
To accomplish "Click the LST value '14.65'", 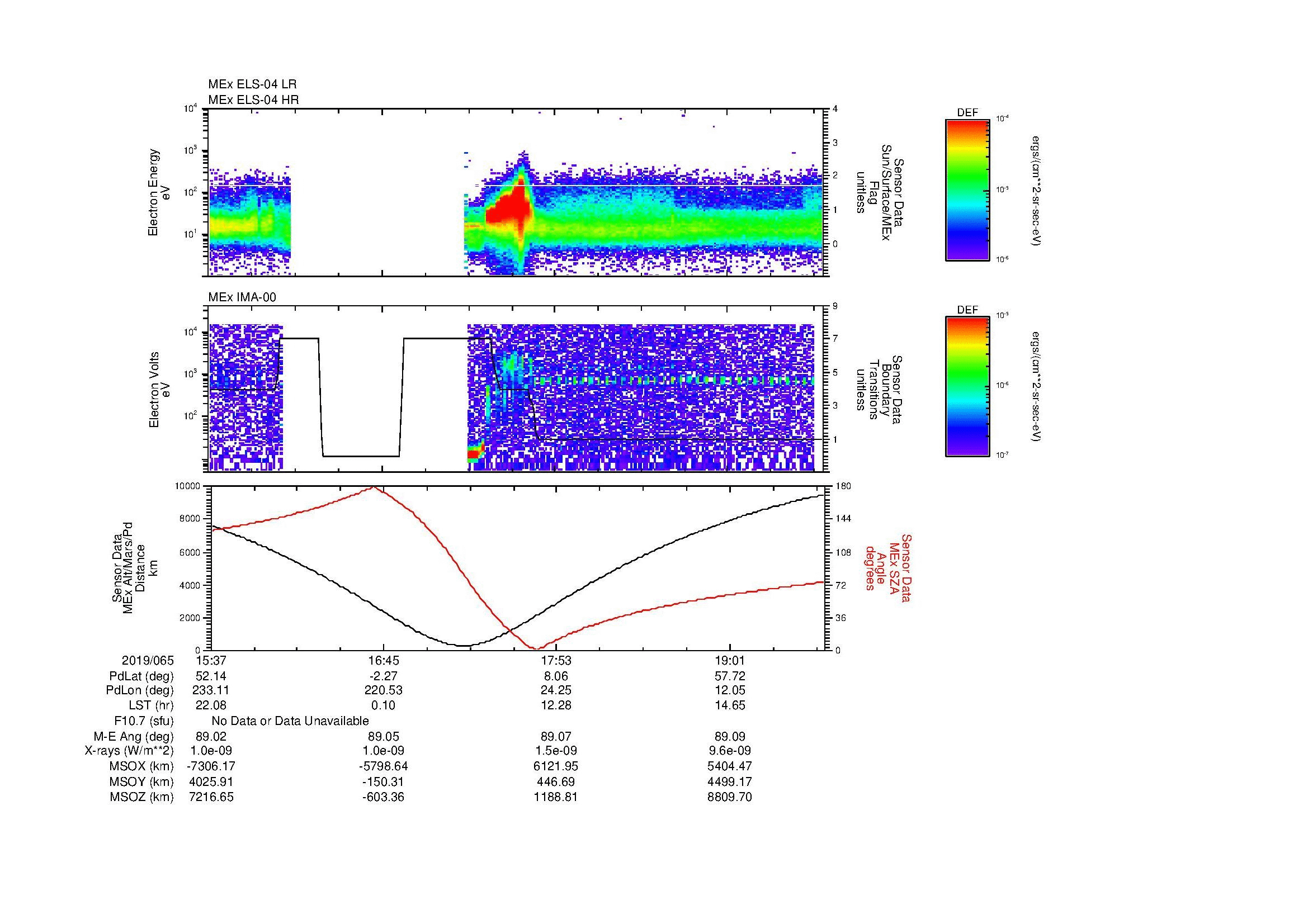I will (730, 705).
